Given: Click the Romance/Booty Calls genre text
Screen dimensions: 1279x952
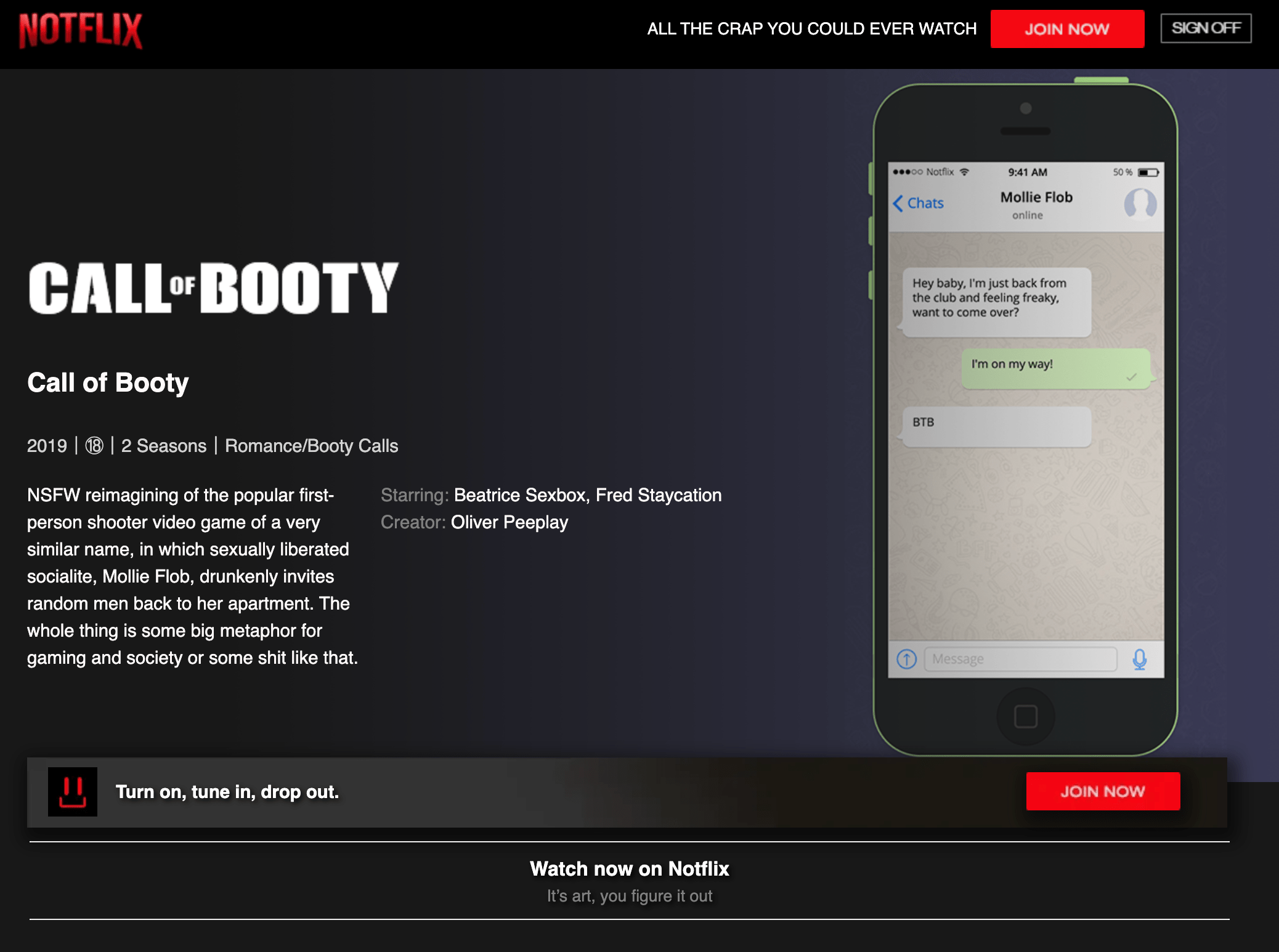Looking at the screenshot, I should [x=311, y=445].
